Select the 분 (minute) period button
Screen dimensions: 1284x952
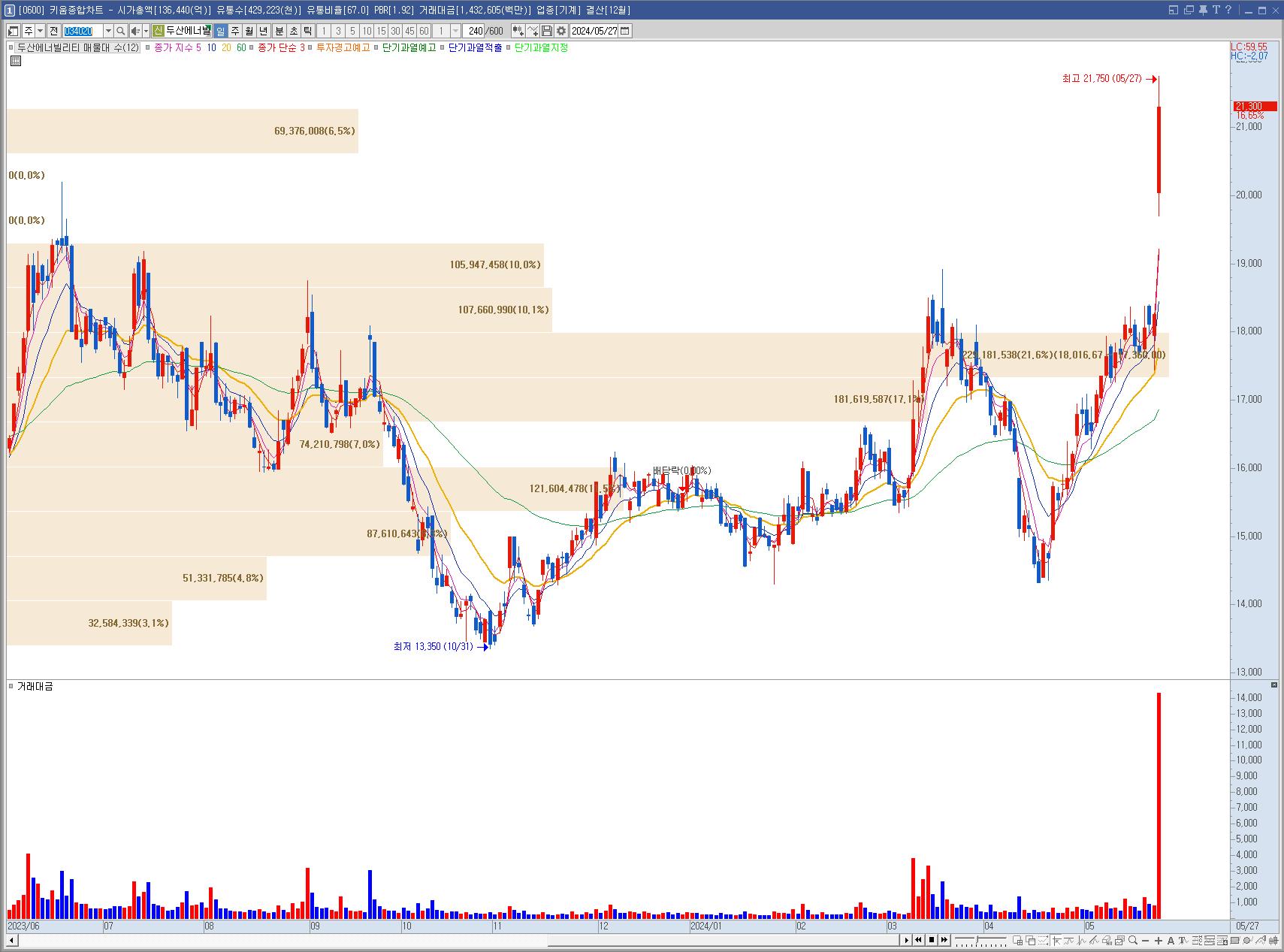279,31
